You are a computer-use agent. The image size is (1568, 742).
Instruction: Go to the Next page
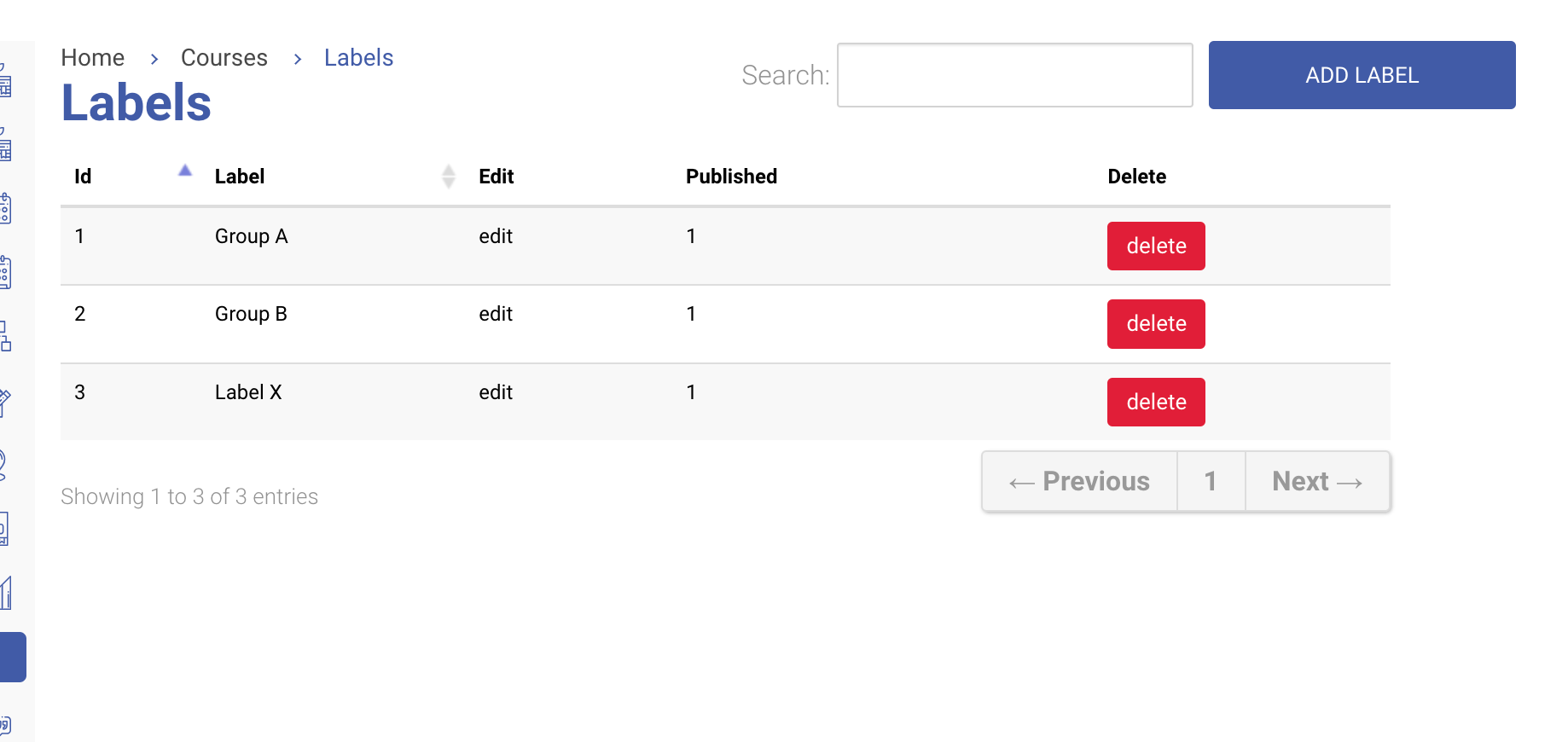pos(1317,482)
